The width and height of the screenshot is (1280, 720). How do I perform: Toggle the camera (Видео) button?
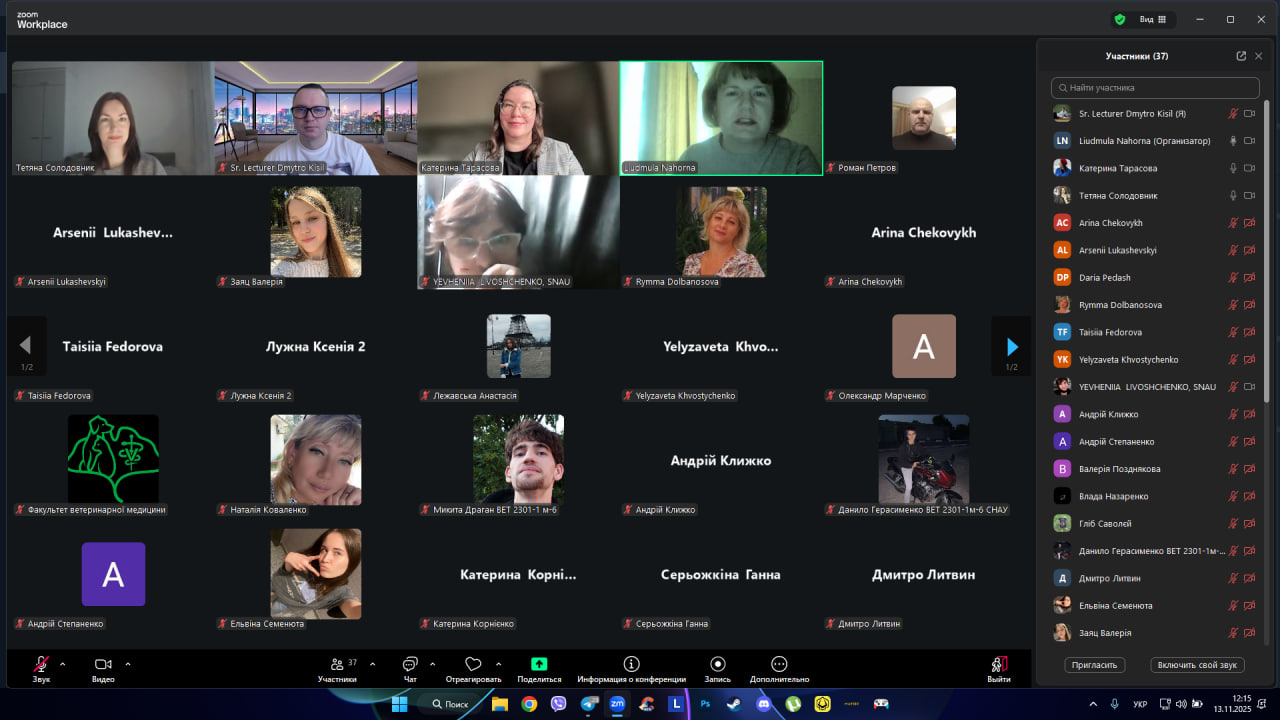click(x=102, y=664)
